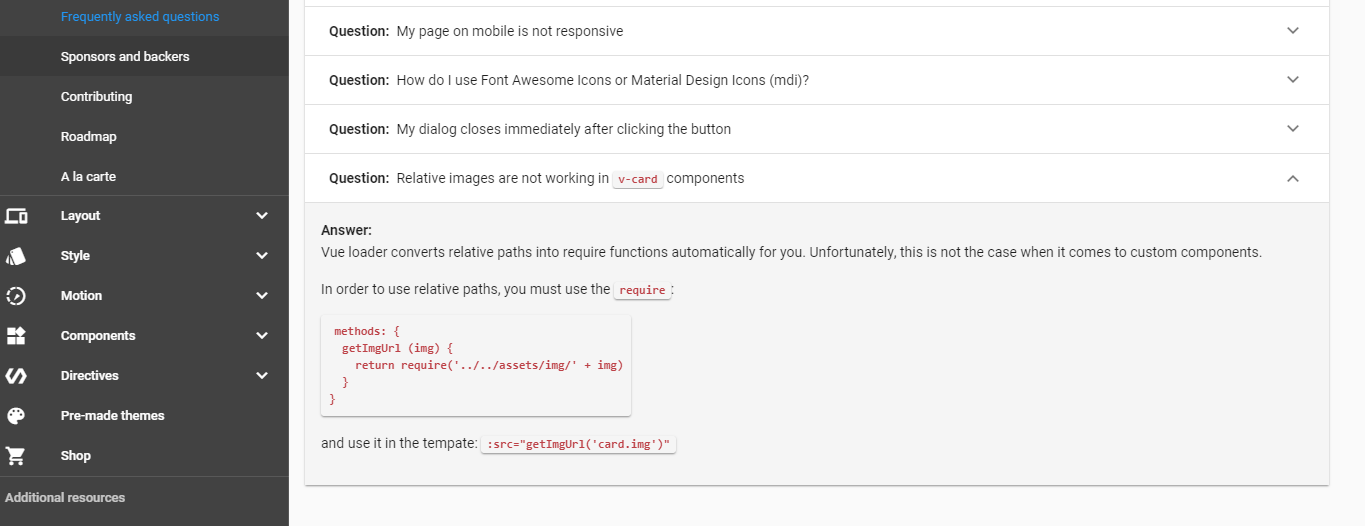The width and height of the screenshot is (1365, 526).
Task: Go to Sponsors and backers page
Action: (125, 57)
